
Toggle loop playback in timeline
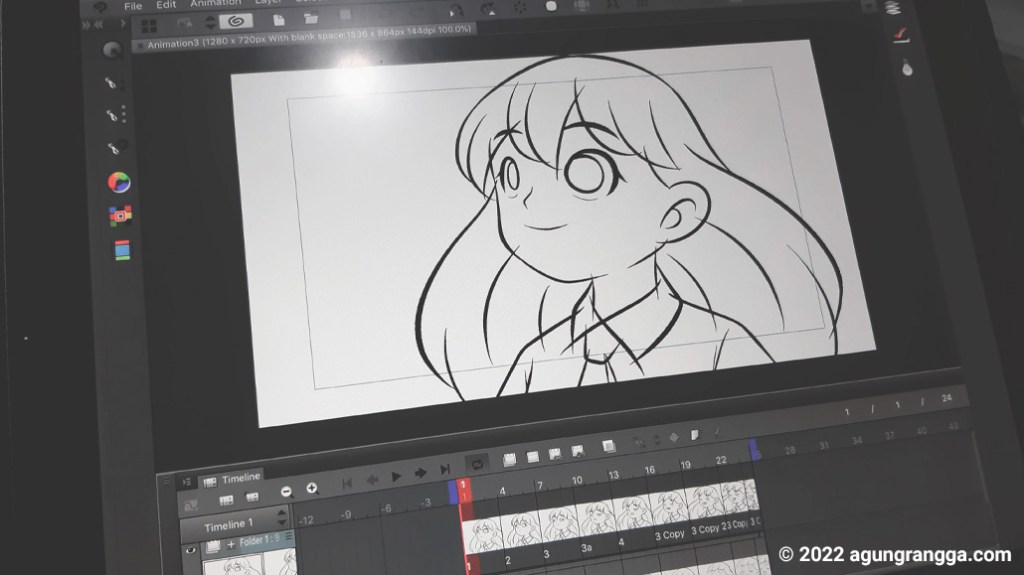tap(478, 463)
